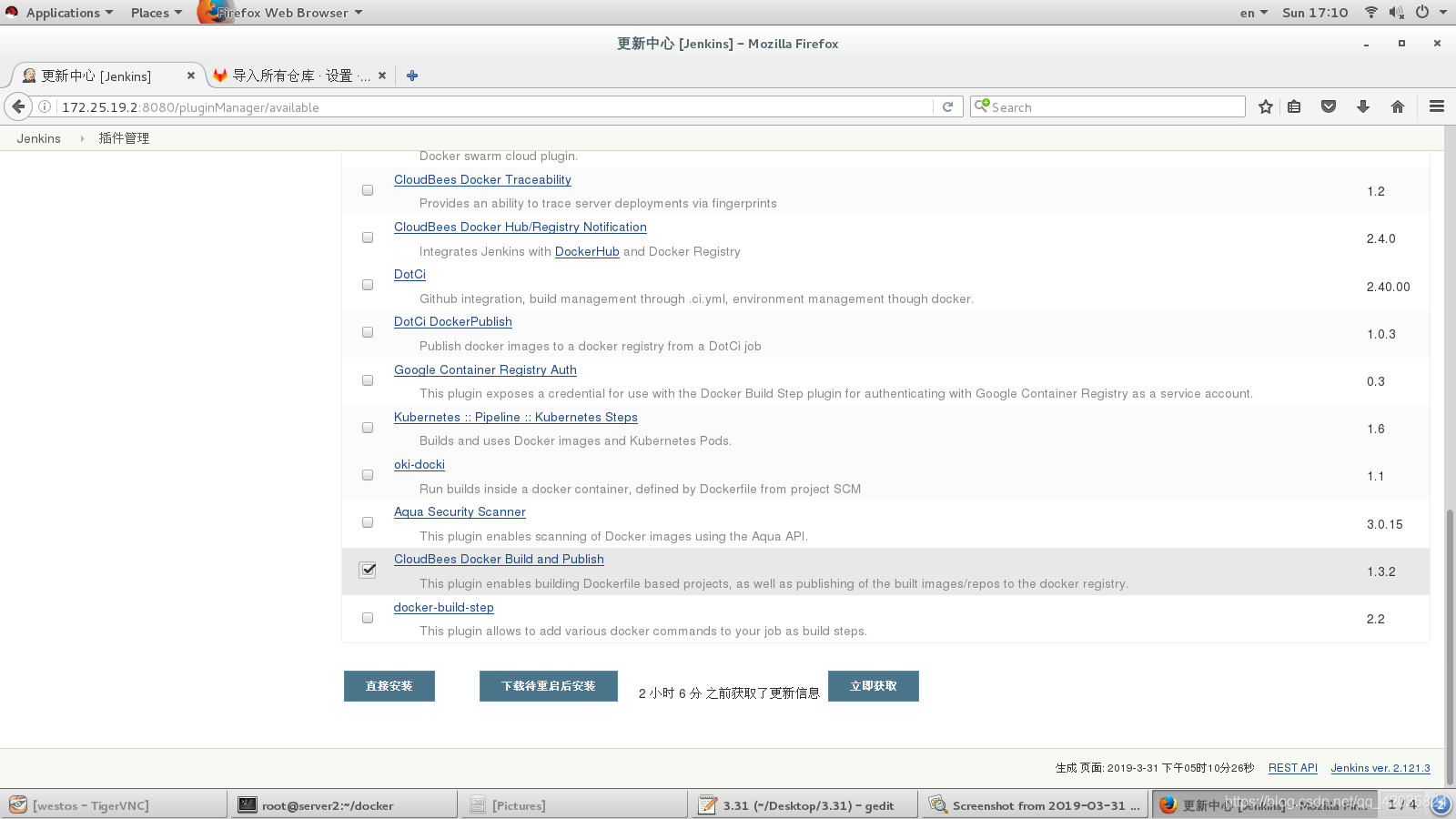Switch to root@server2:~/docker terminal taskbar item
Viewport: 1456px width, 819px height.
pyautogui.click(x=344, y=804)
